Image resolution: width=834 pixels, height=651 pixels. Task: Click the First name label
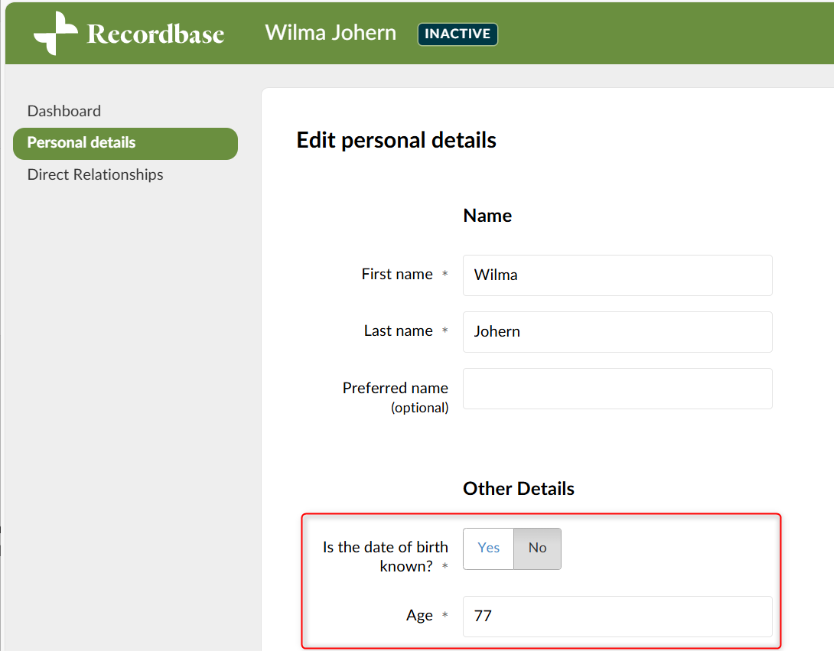coord(397,274)
